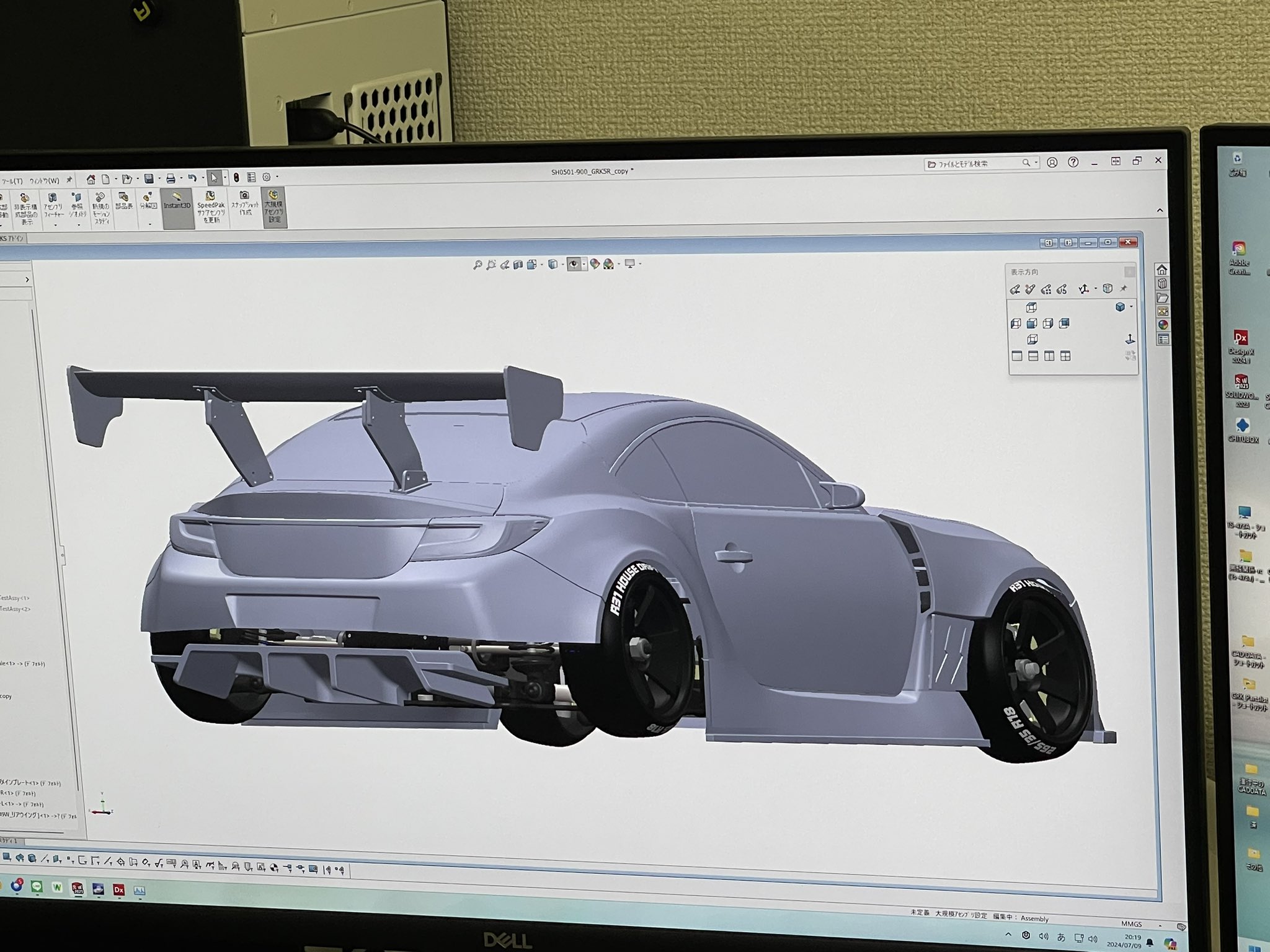Click New View telescope icon in Orientation panel
The image size is (1270, 952).
point(1030,289)
